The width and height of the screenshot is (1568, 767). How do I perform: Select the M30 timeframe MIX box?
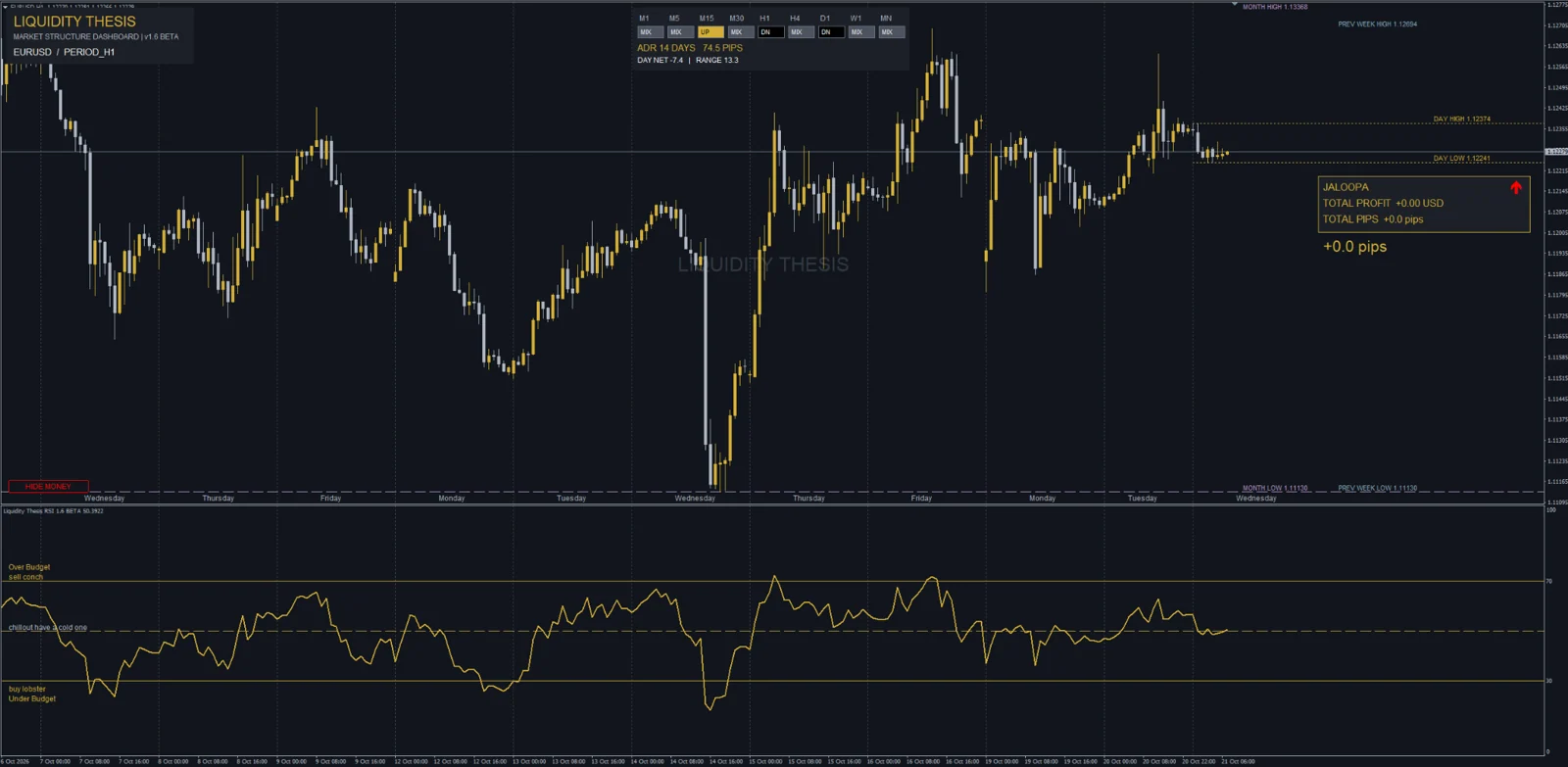point(741,32)
